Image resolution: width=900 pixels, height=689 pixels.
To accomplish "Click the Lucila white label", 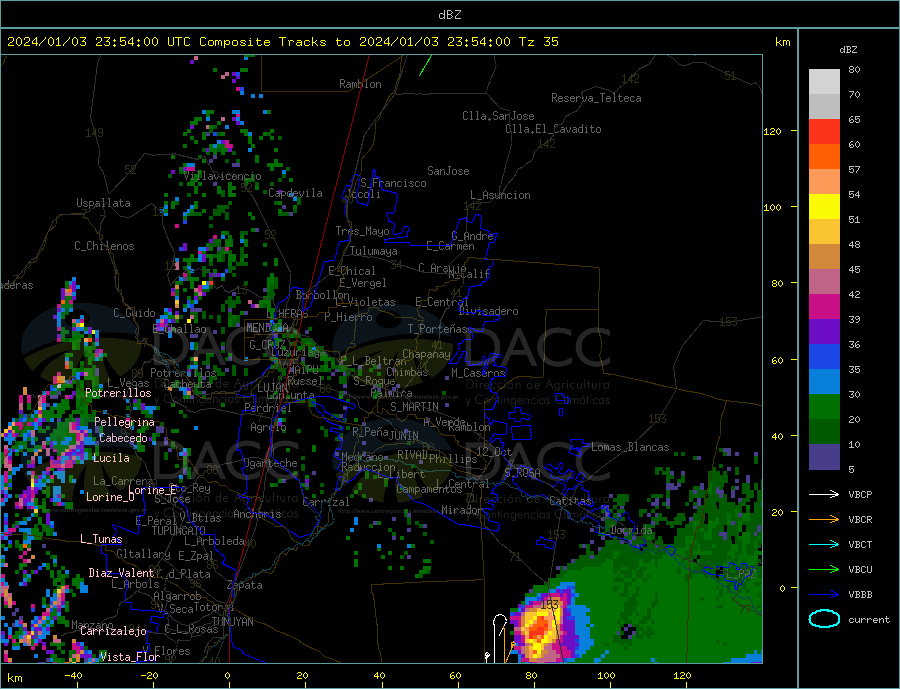I will (111, 458).
